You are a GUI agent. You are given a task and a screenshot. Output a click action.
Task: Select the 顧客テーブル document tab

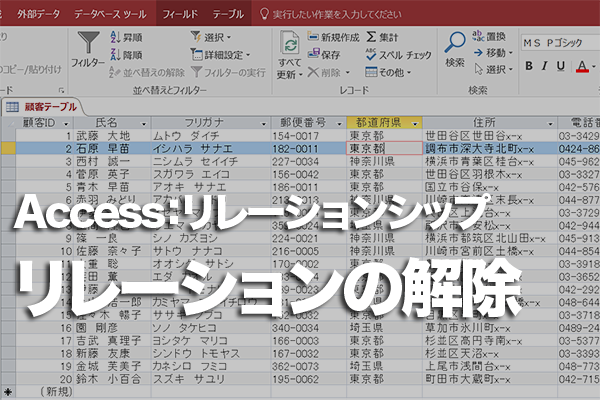click(42, 107)
